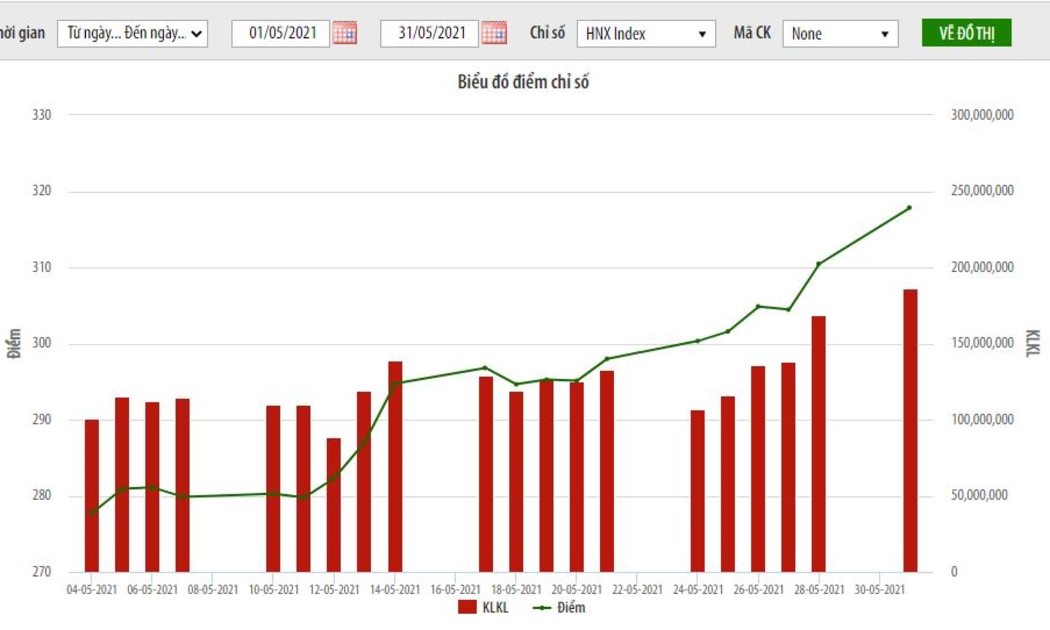The width and height of the screenshot is (1050, 630).
Task: Open the Mã CK None dropdown
Action: coord(840,33)
